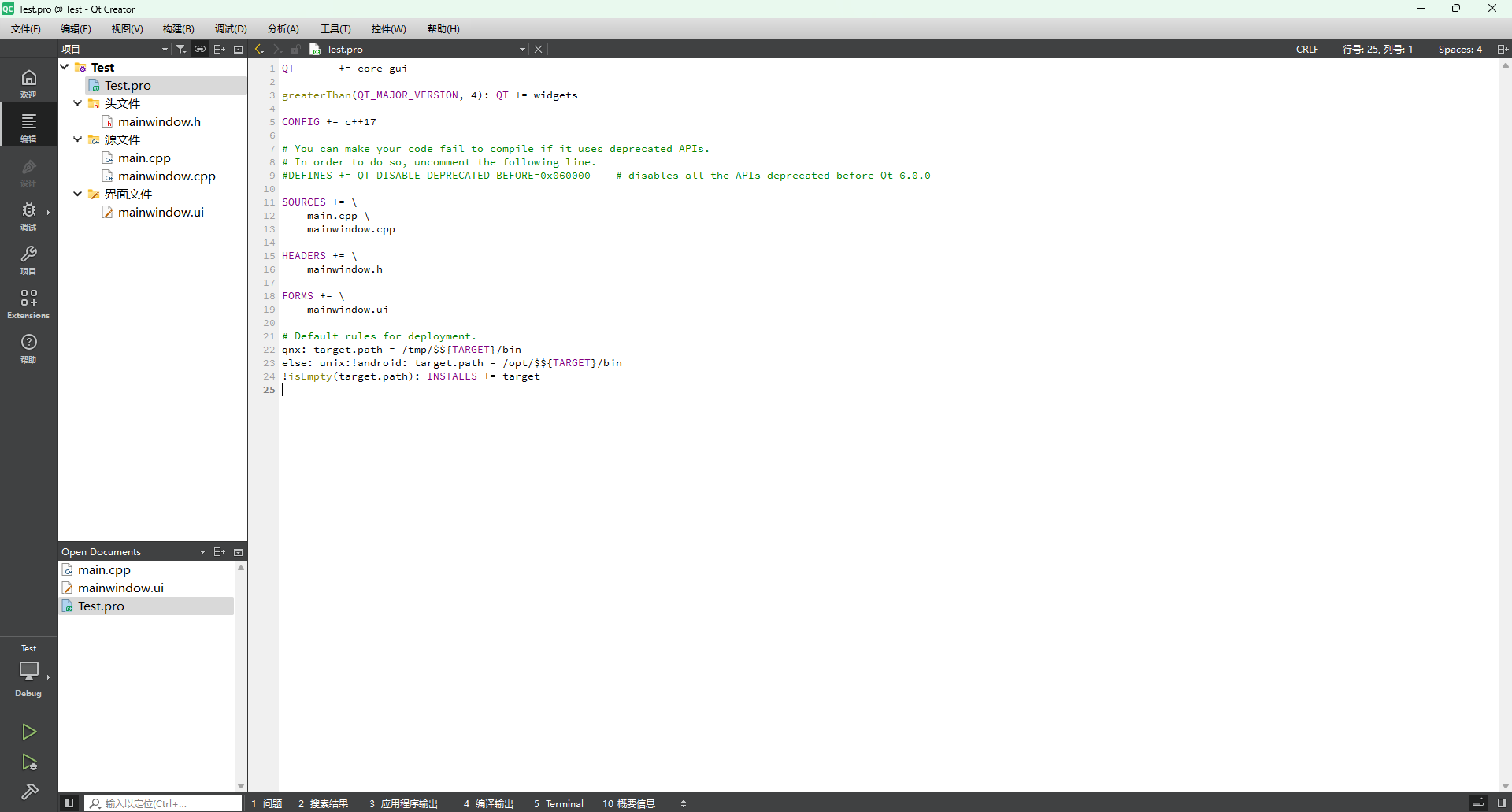Close the Open Documents panel
Screen dimensions: 1512x812
point(238,551)
